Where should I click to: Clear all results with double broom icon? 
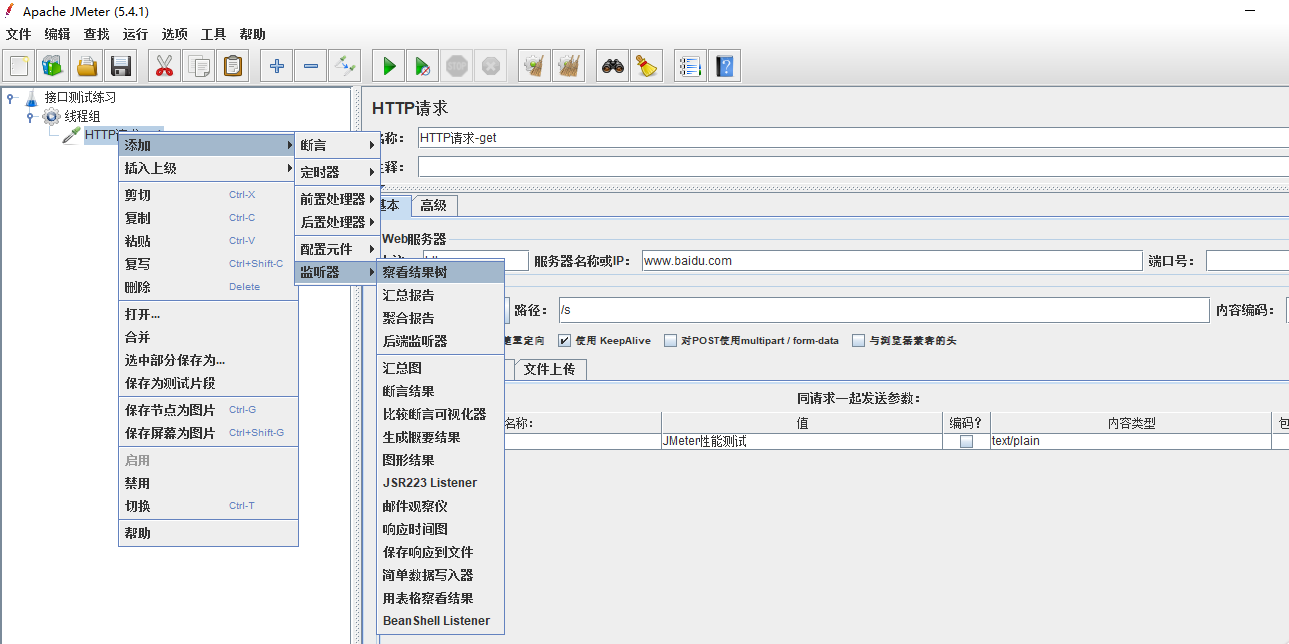[x=569, y=66]
